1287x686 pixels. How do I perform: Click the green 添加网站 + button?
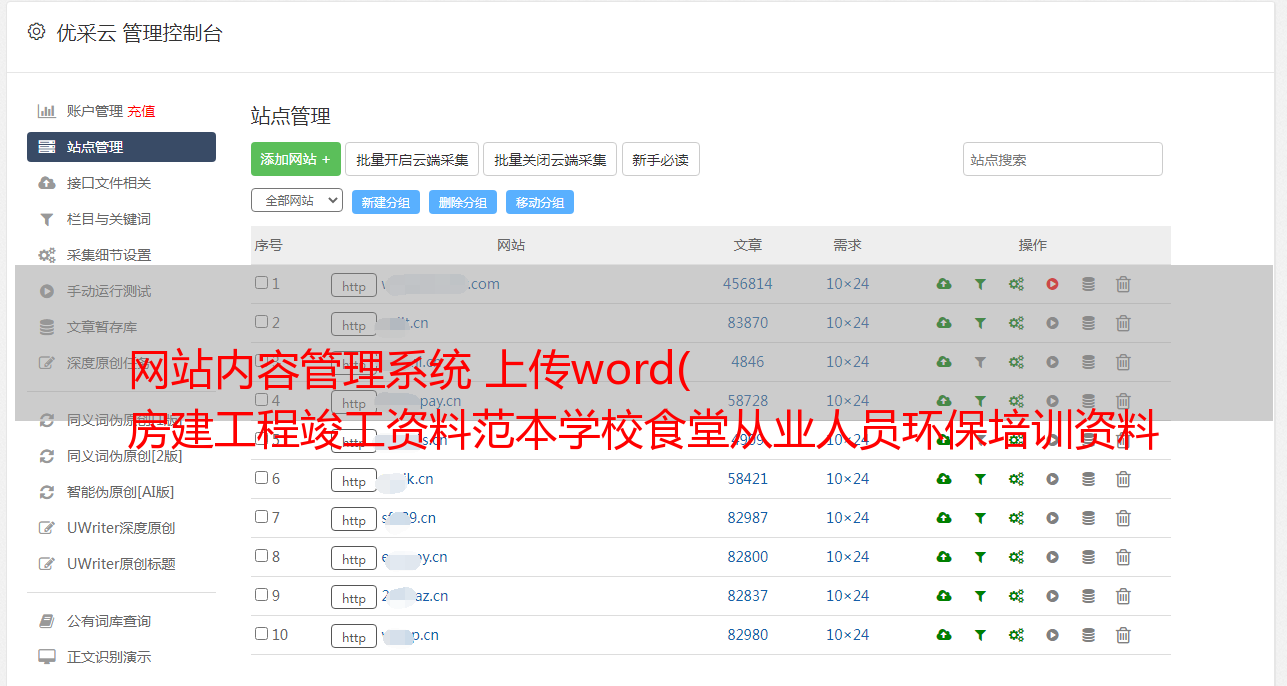pos(296,159)
